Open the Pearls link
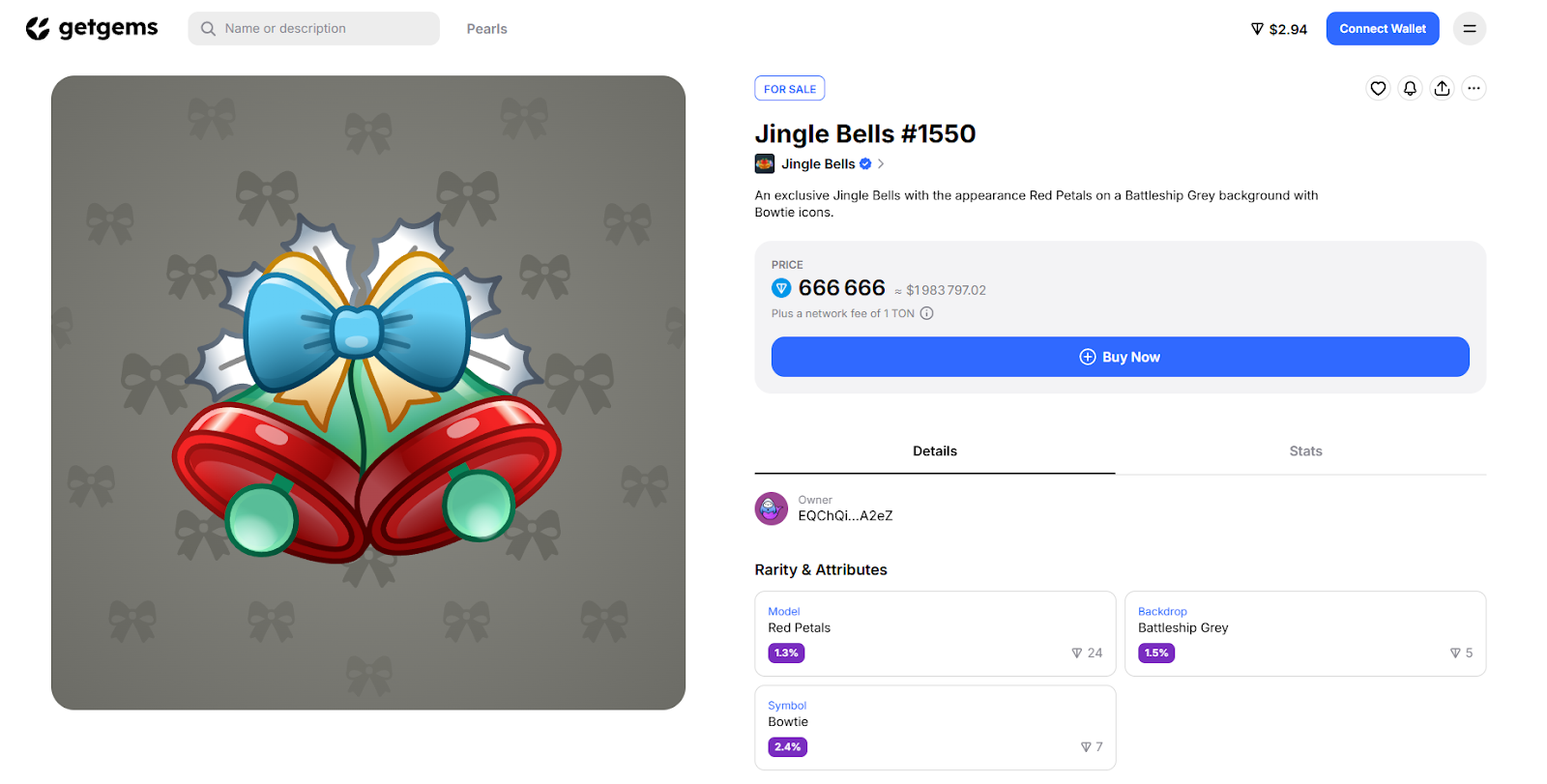The width and height of the screenshot is (1547, 784). tap(486, 29)
